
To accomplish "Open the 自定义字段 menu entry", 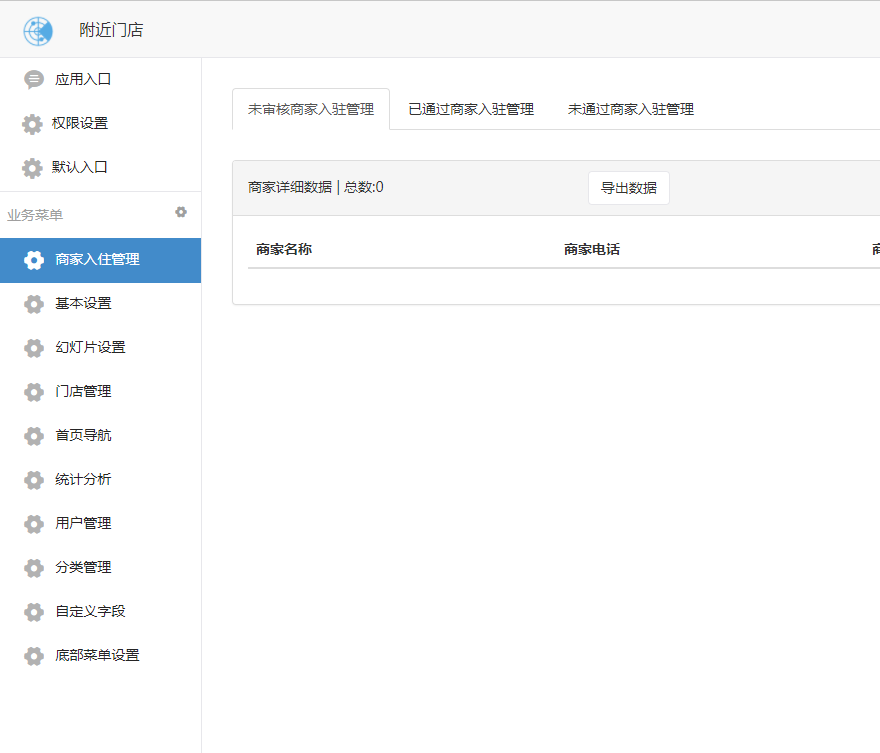I will 90,612.
